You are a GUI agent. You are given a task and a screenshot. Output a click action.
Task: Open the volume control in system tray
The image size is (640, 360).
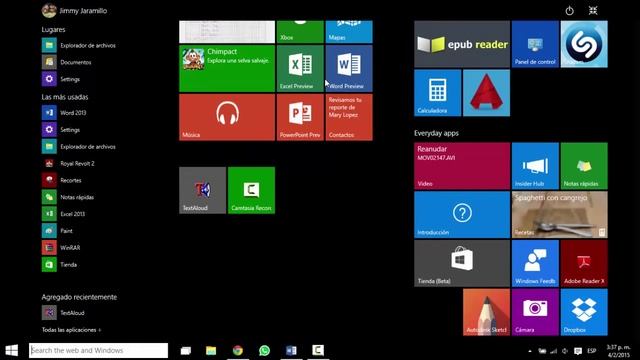point(565,351)
